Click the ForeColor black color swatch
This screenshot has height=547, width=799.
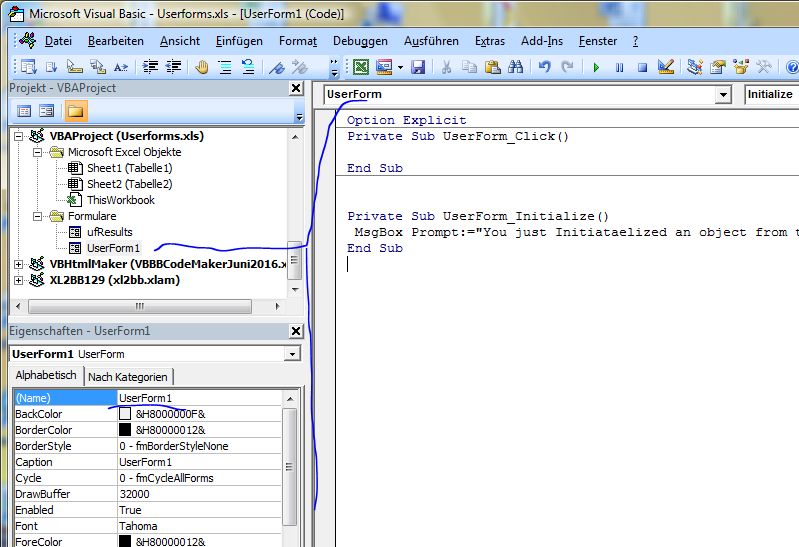coord(125,541)
